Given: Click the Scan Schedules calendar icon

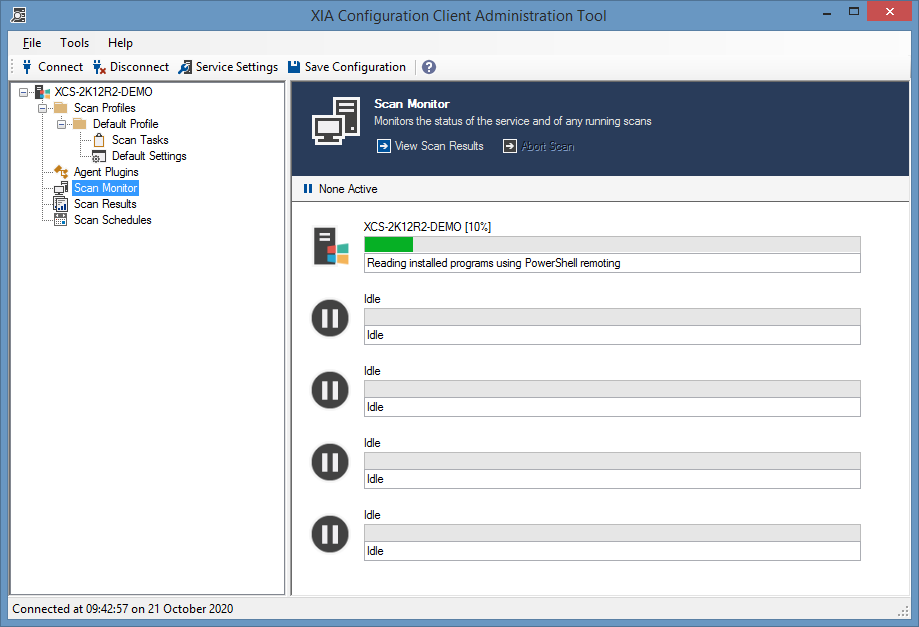Looking at the screenshot, I should [61, 220].
